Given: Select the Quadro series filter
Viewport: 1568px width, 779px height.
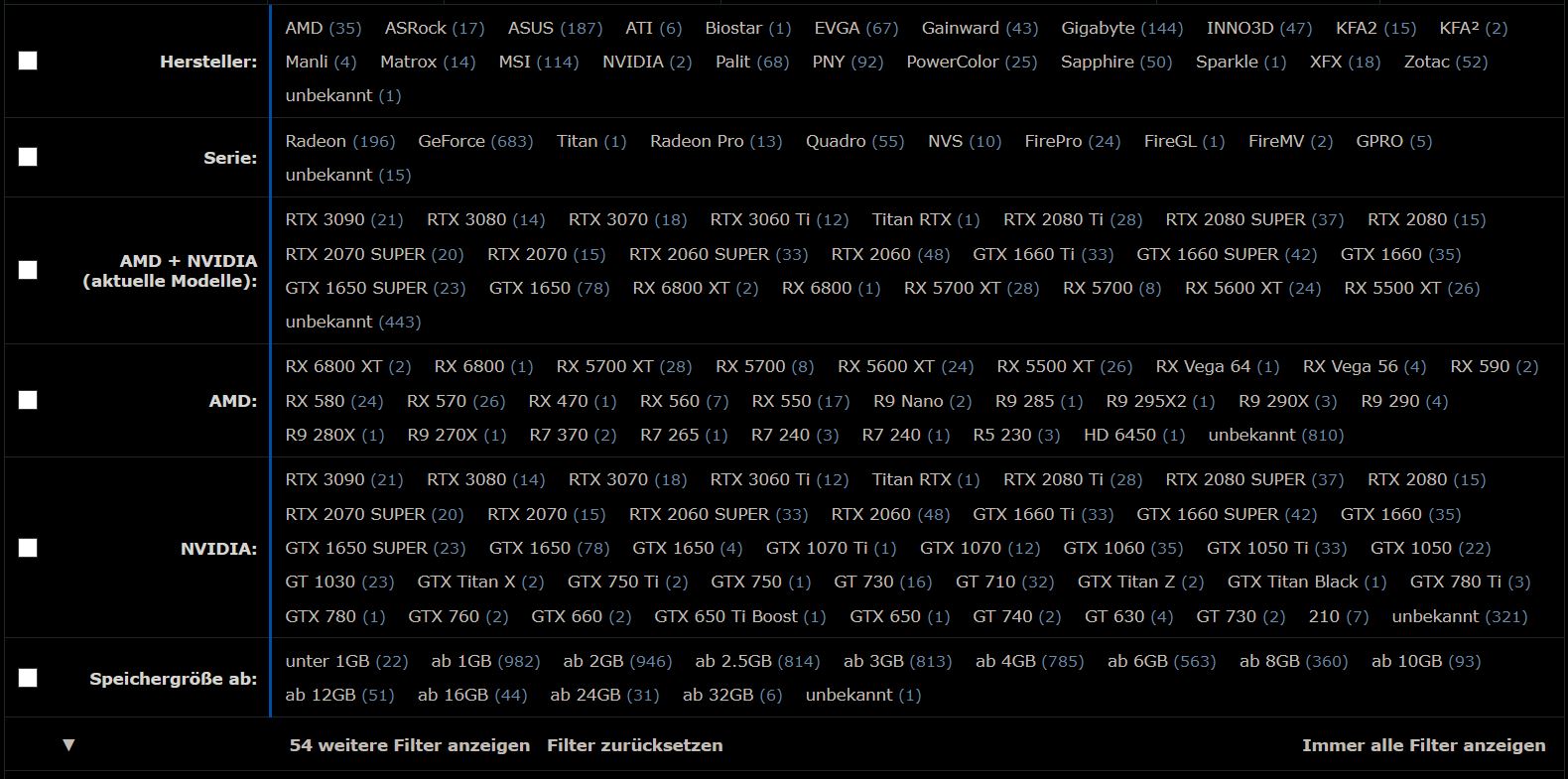Looking at the screenshot, I should point(853,141).
